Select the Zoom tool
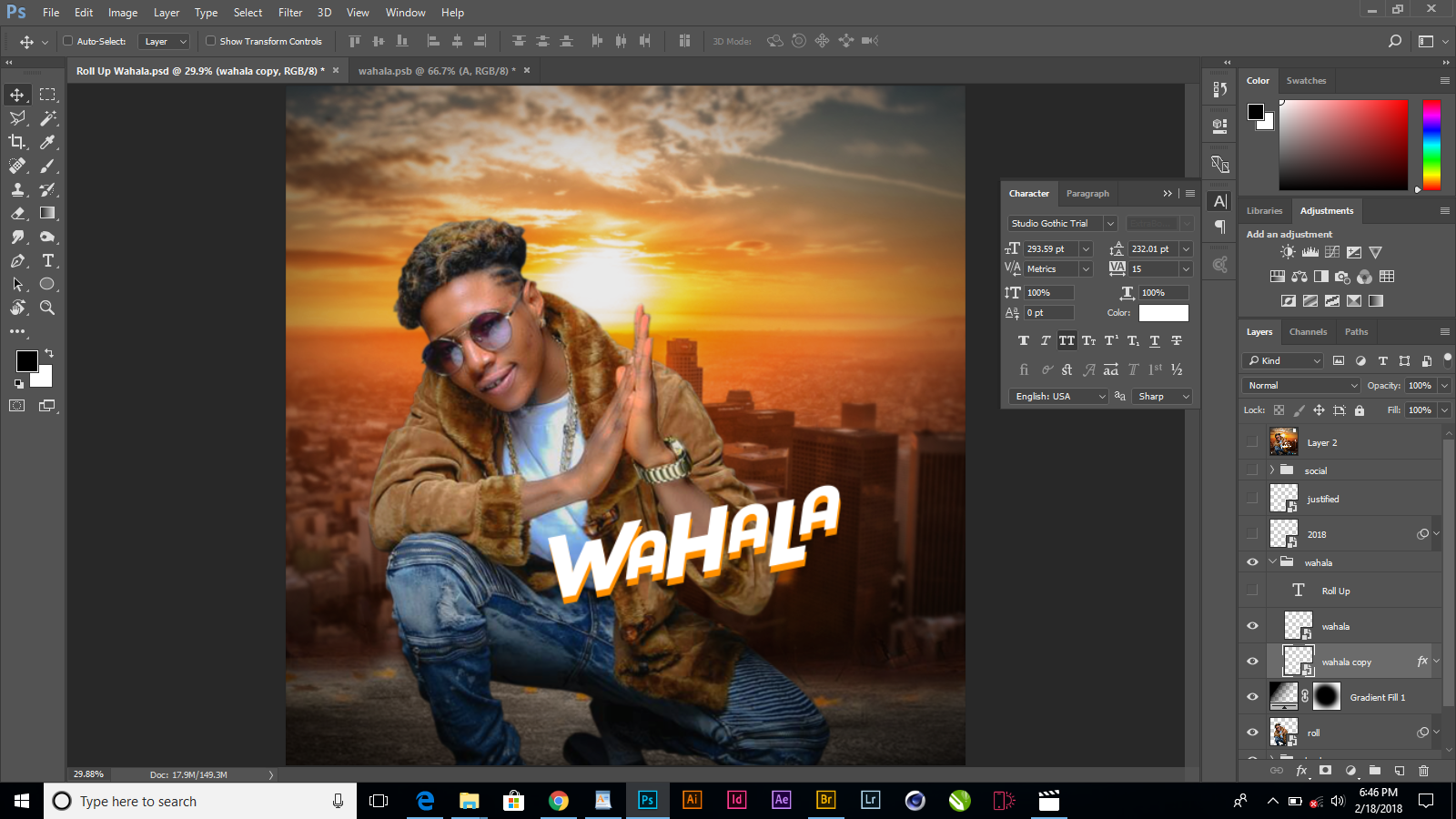Screen dimensions: 1456x819 click(47, 308)
